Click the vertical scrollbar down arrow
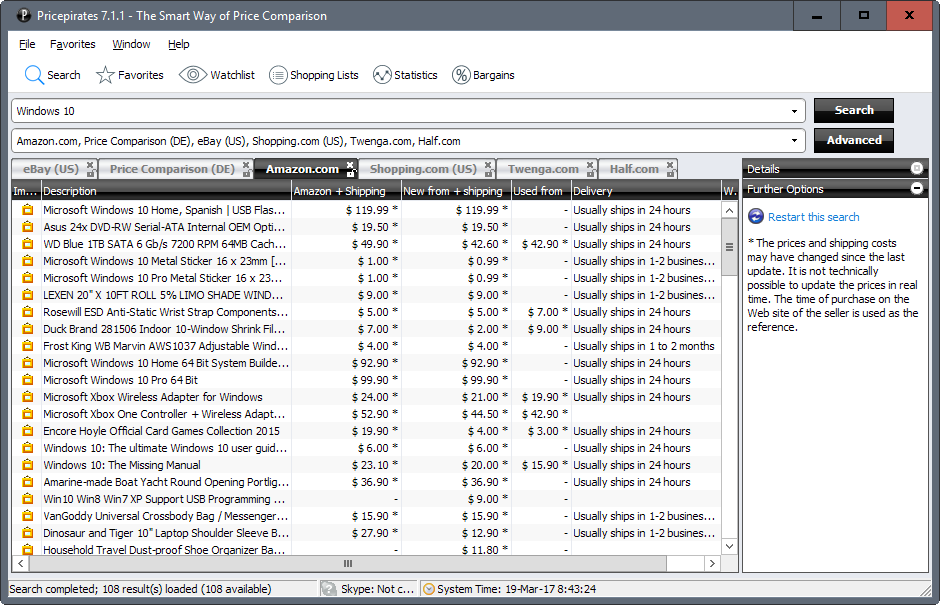The width and height of the screenshot is (940, 605). click(729, 546)
